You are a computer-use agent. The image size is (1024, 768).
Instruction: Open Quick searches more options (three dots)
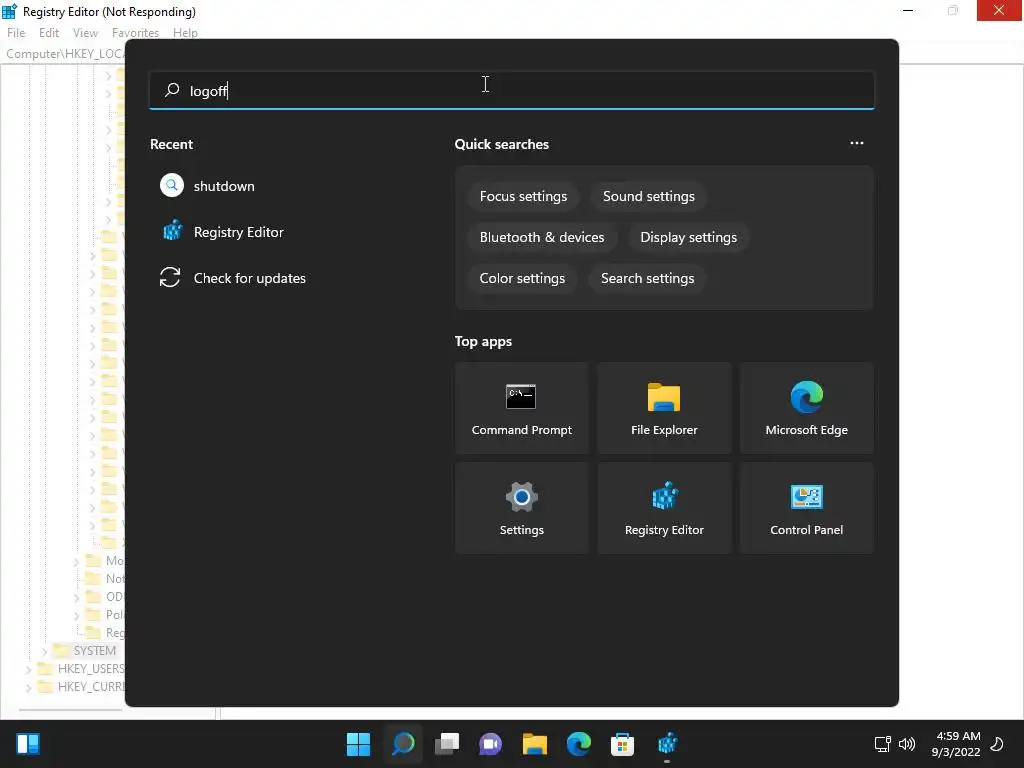(x=856, y=143)
